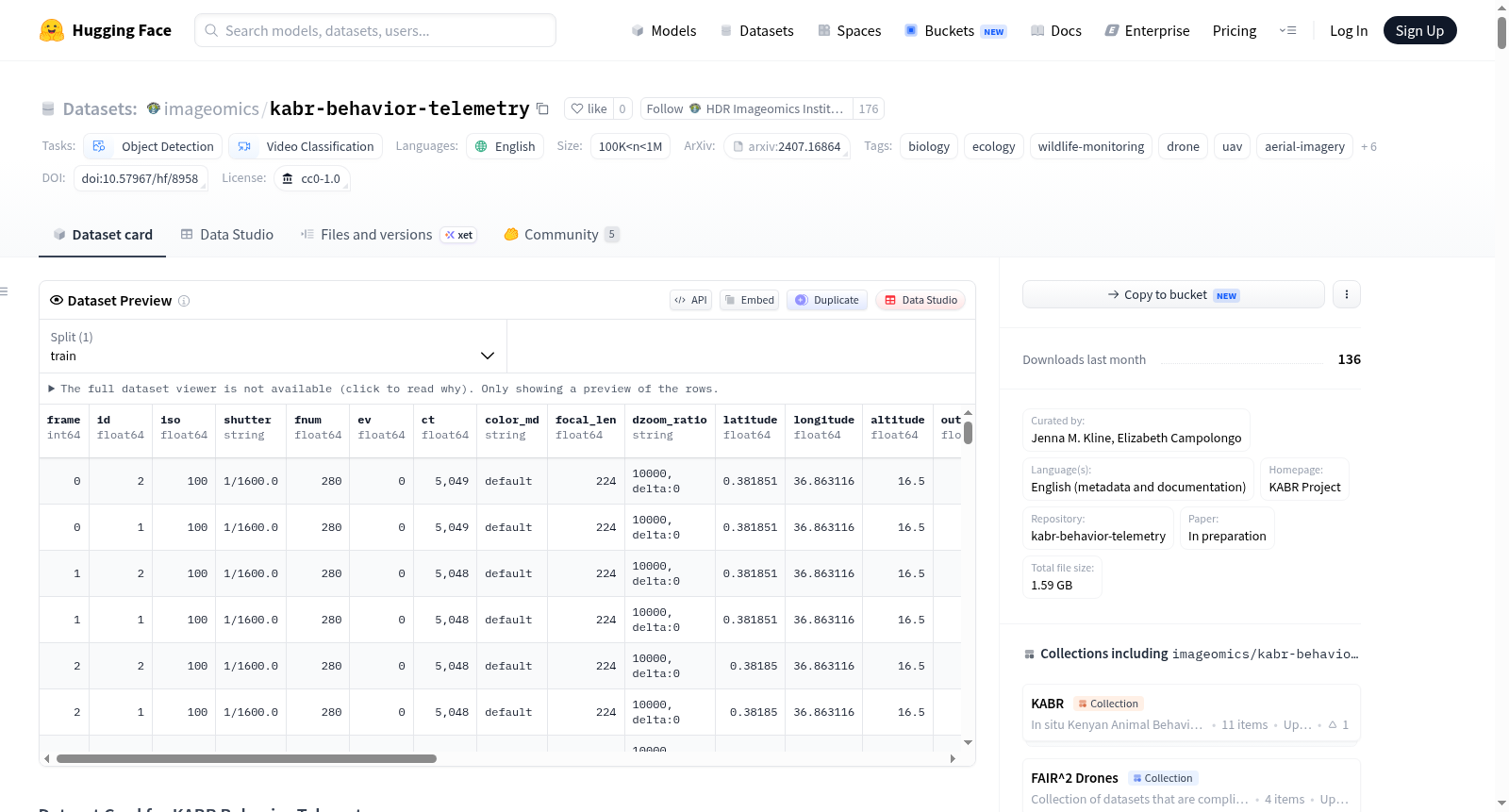Open the KABR Project homepage link

tap(1303, 487)
